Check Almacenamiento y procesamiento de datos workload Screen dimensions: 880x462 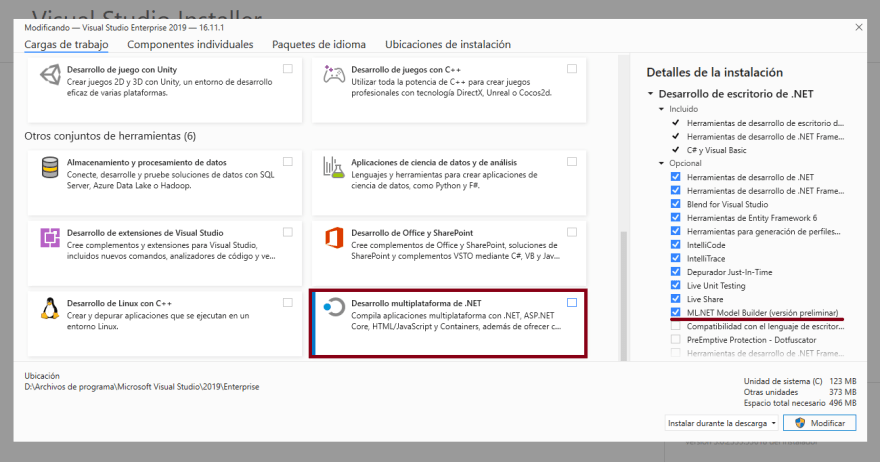[288, 162]
